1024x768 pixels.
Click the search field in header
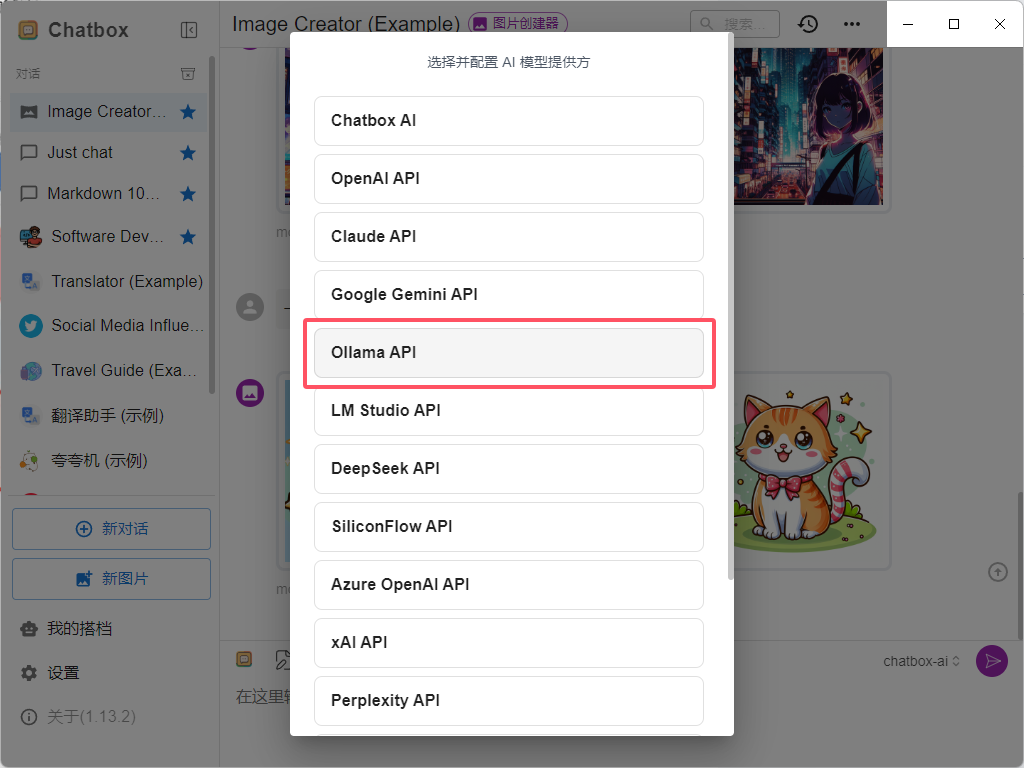735,24
